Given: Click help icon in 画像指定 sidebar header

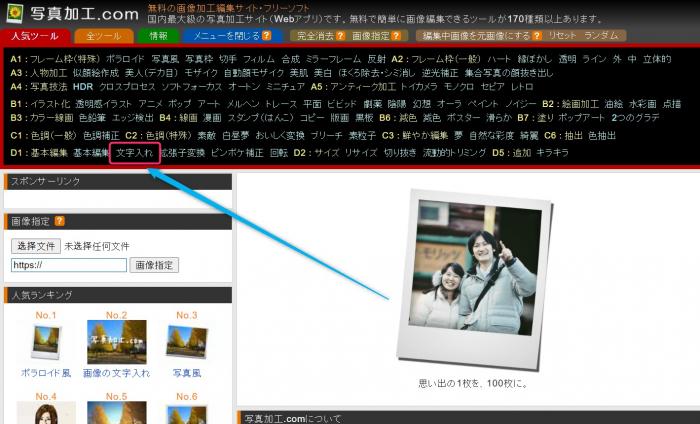Looking at the screenshot, I should click(59, 221).
